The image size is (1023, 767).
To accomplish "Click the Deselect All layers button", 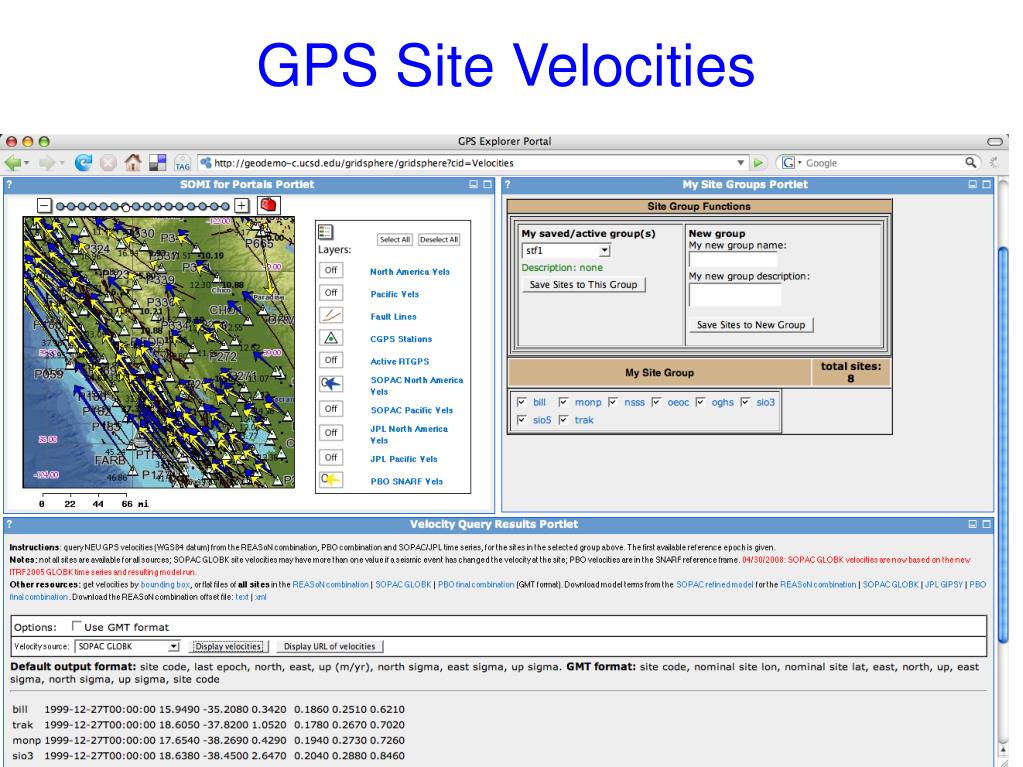I will tap(439, 239).
